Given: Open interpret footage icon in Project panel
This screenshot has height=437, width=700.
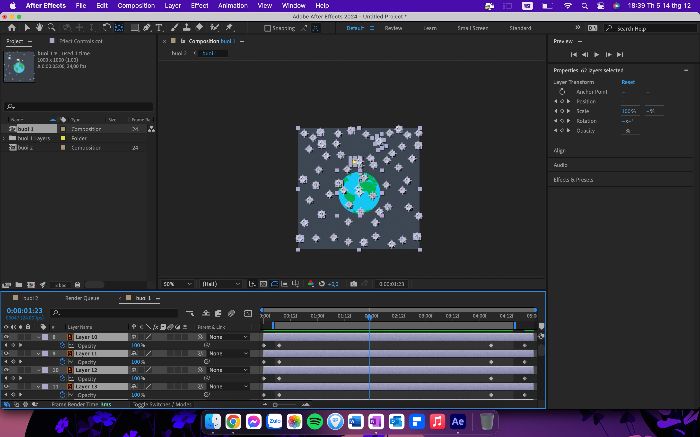Looking at the screenshot, I should coord(6,285).
